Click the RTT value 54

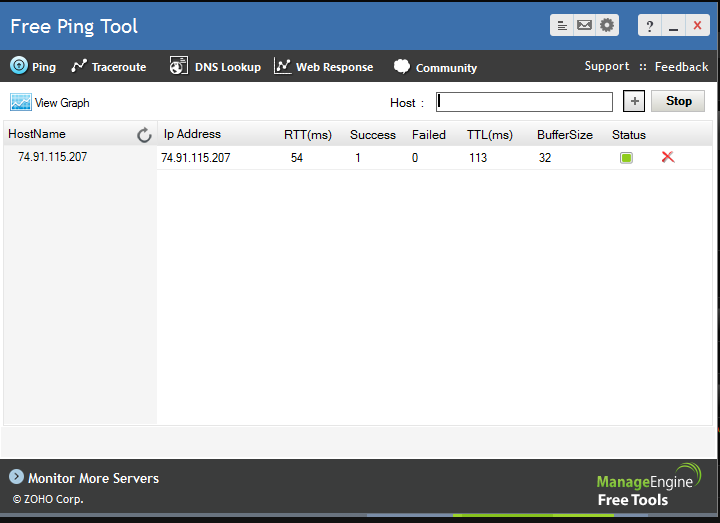click(x=297, y=158)
